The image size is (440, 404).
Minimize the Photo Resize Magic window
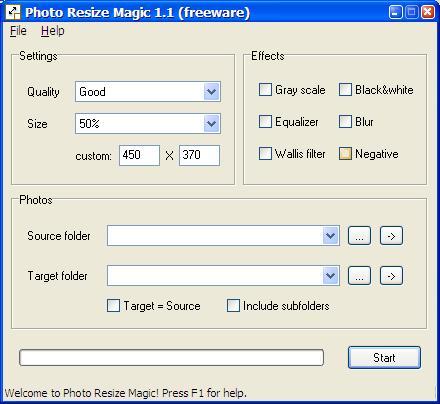396,12
